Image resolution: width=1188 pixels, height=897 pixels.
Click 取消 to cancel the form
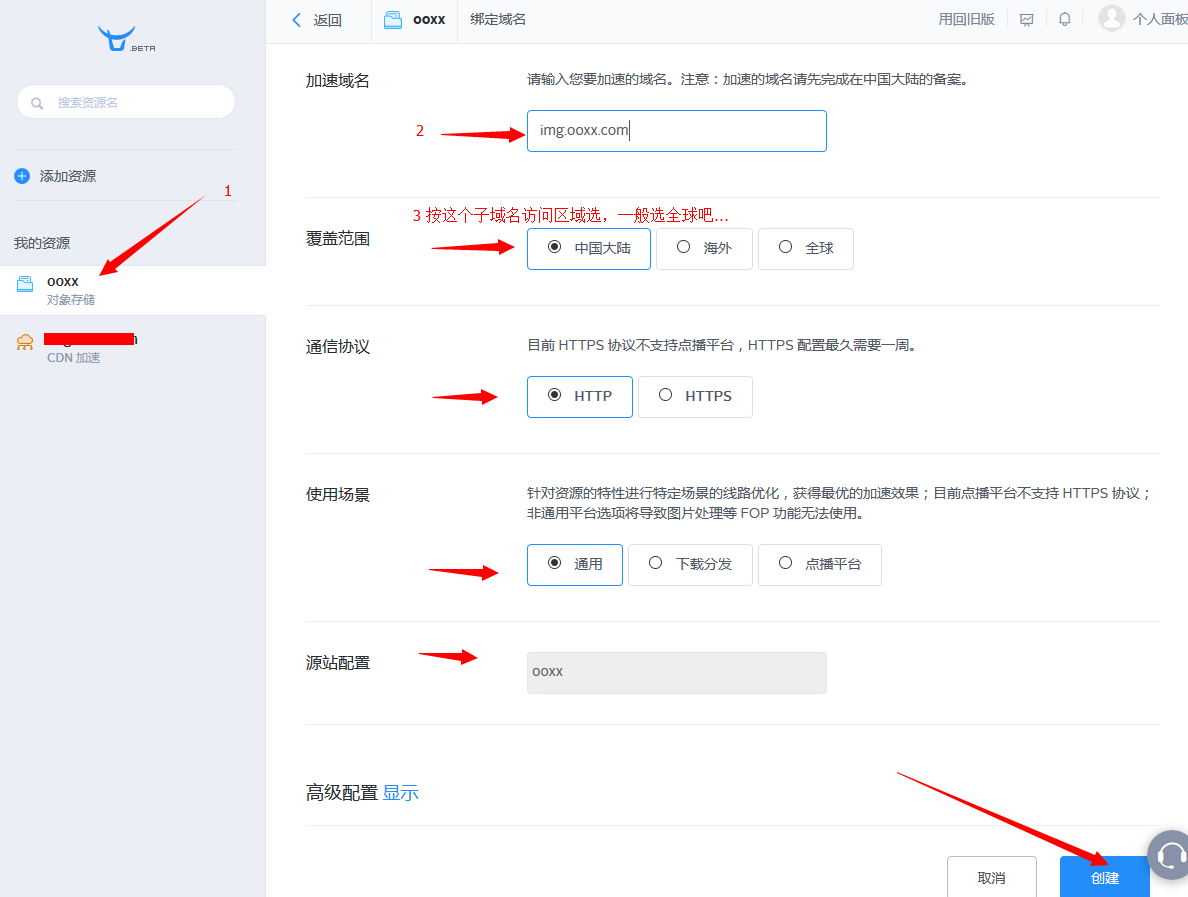tap(991, 877)
